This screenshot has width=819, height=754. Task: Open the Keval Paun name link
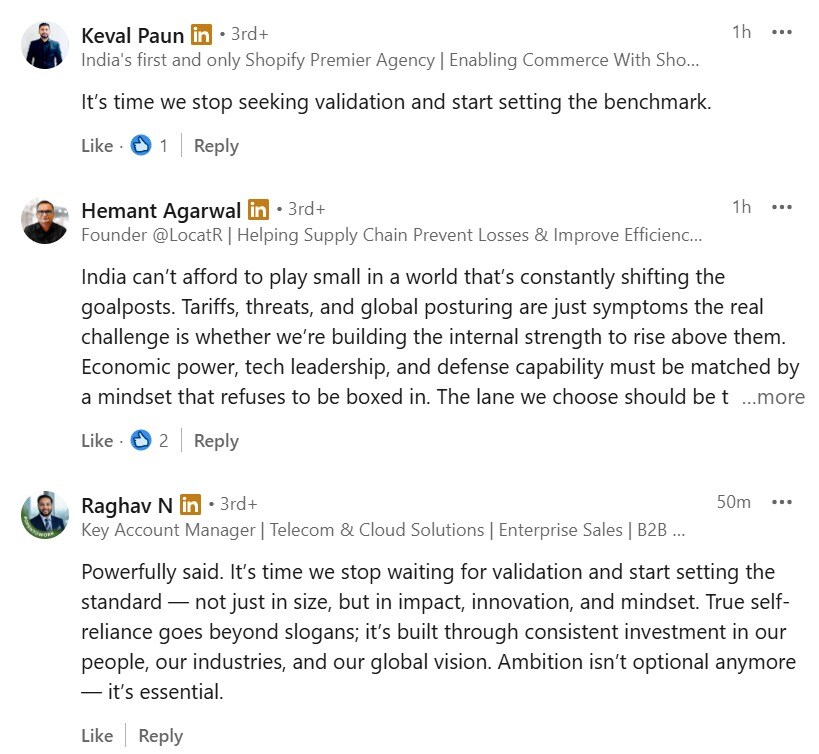point(133,36)
